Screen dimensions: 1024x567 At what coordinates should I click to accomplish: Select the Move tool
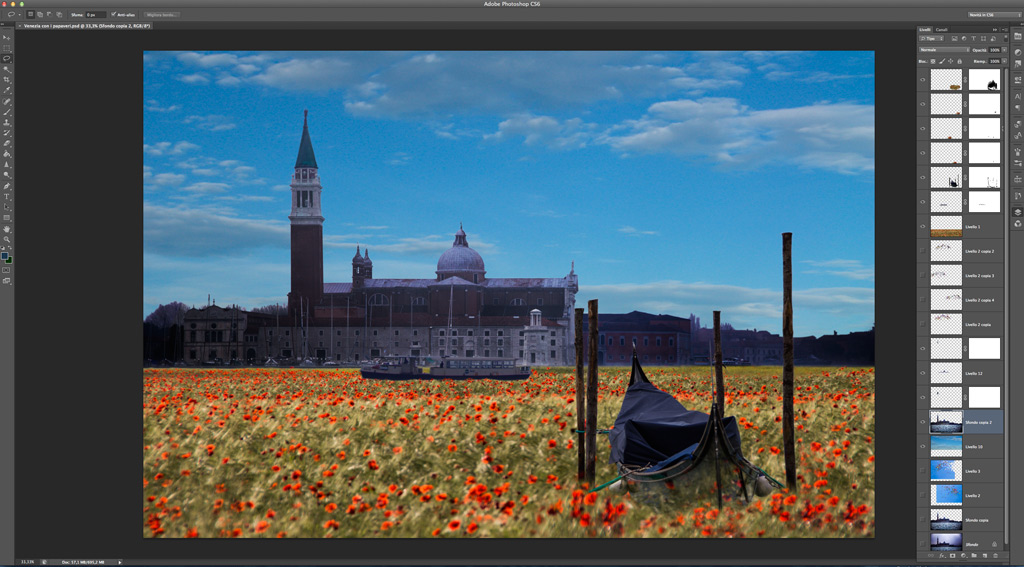point(7,37)
